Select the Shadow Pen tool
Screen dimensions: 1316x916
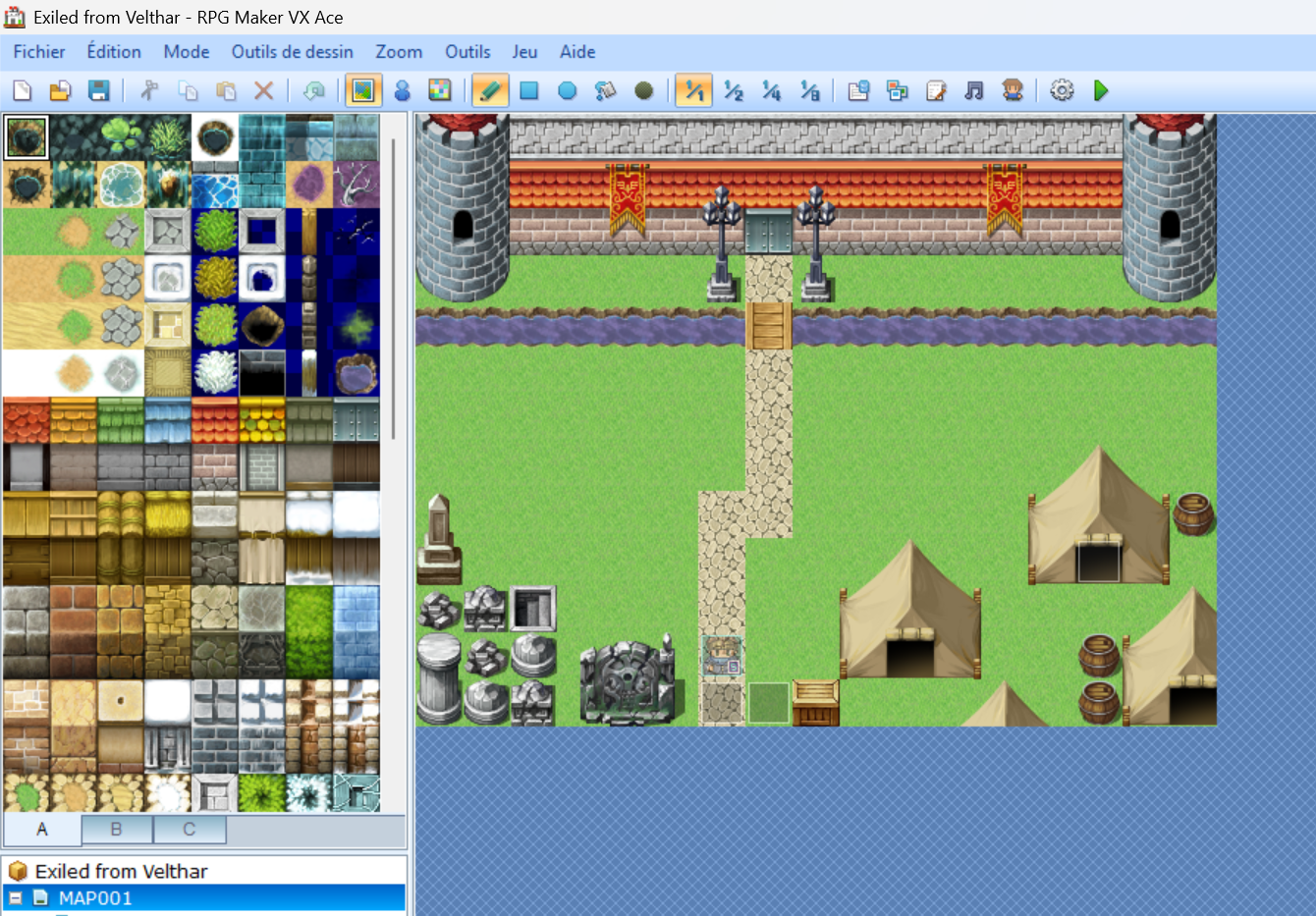[644, 91]
